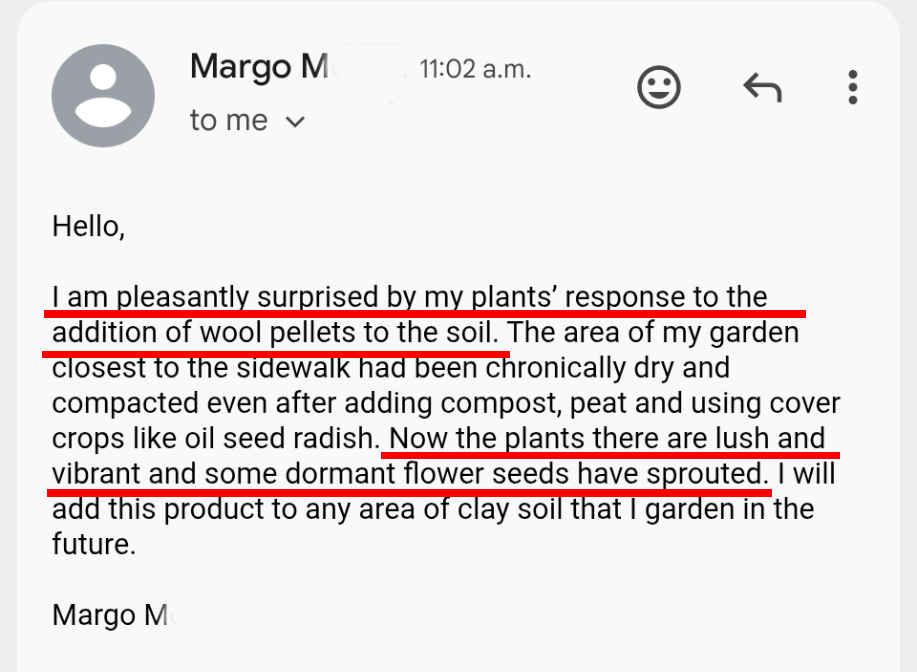This screenshot has height=672, width=917.
Task: Click 'vibrant and some dormant flower seeds' line
Action: click(x=410, y=473)
